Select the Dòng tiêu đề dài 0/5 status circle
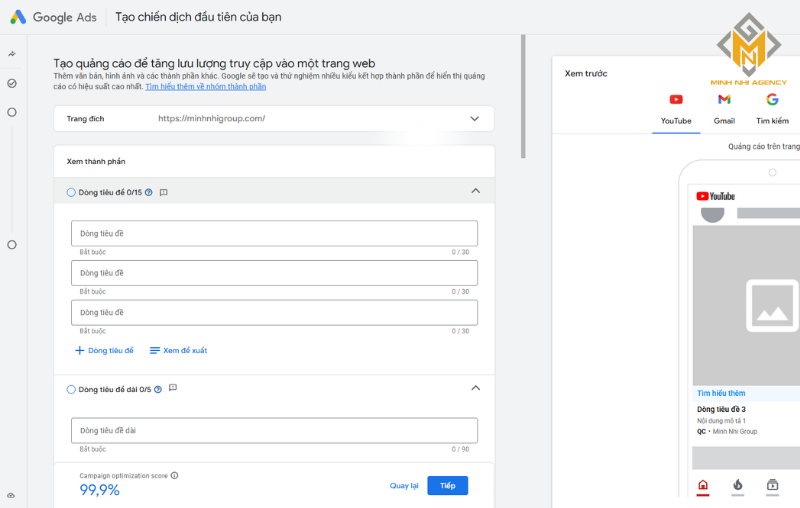Image resolution: width=800 pixels, height=508 pixels. (x=71, y=389)
